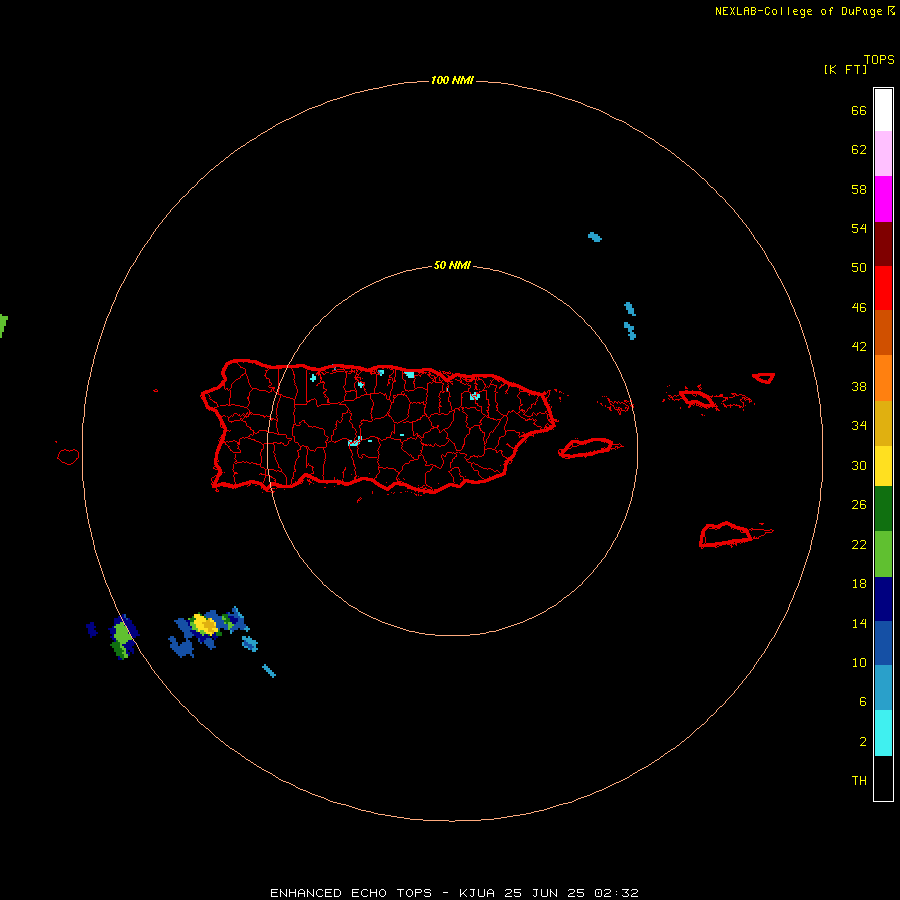The image size is (900, 900).
Task: Pick the light green legend swatch
Action: (x=883, y=554)
